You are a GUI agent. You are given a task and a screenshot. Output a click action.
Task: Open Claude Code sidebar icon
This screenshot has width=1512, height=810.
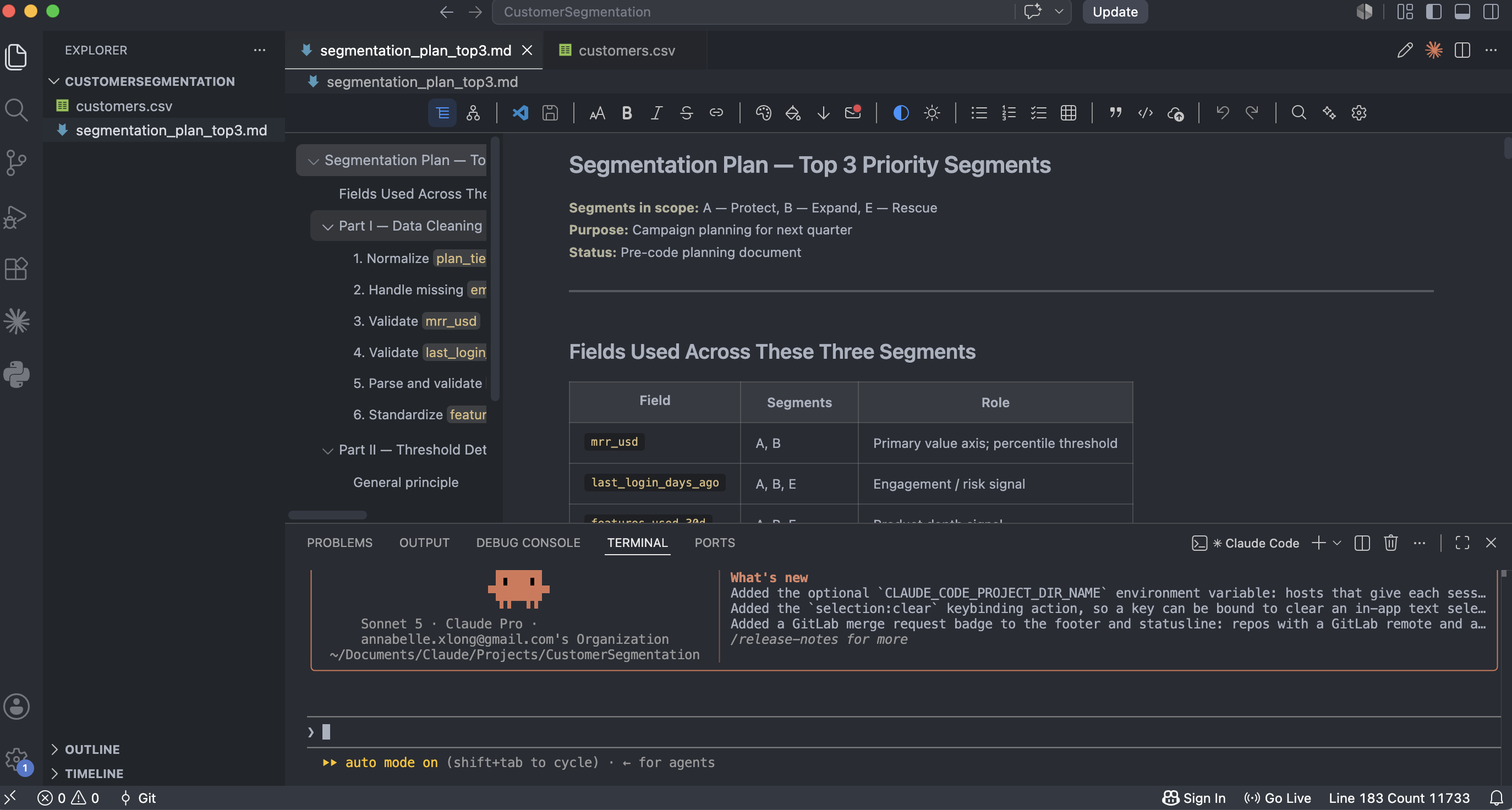(17, 321)
